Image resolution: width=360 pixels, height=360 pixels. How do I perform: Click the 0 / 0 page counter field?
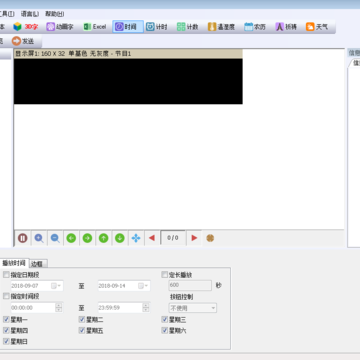[x=173, y=238]
